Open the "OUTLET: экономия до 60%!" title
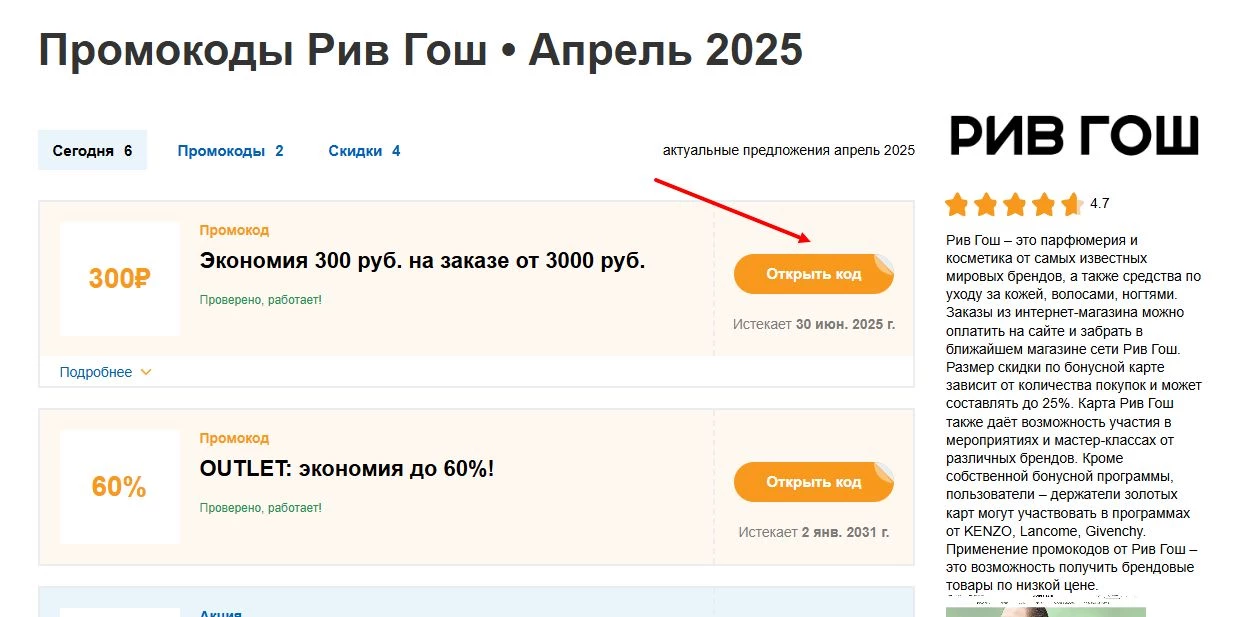 coord(347,468)
